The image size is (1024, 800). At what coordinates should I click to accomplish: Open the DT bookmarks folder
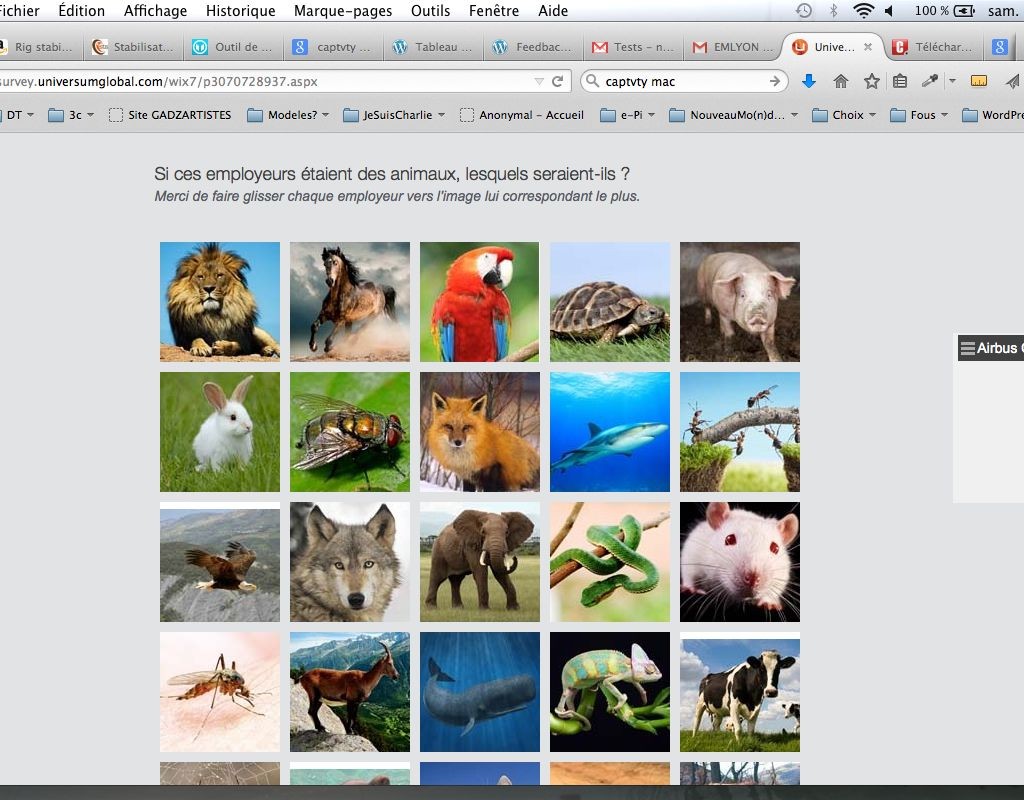[17, 115]
